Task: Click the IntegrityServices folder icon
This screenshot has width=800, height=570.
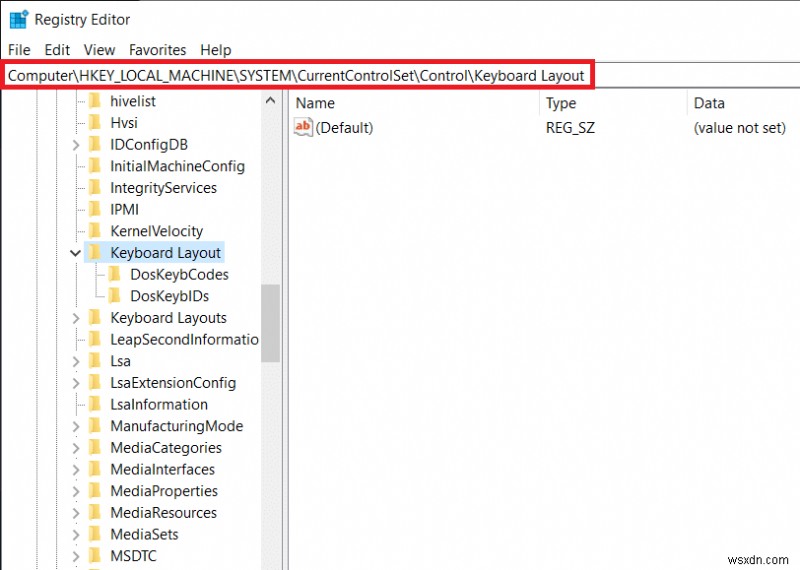Action: tap(95, 188)
